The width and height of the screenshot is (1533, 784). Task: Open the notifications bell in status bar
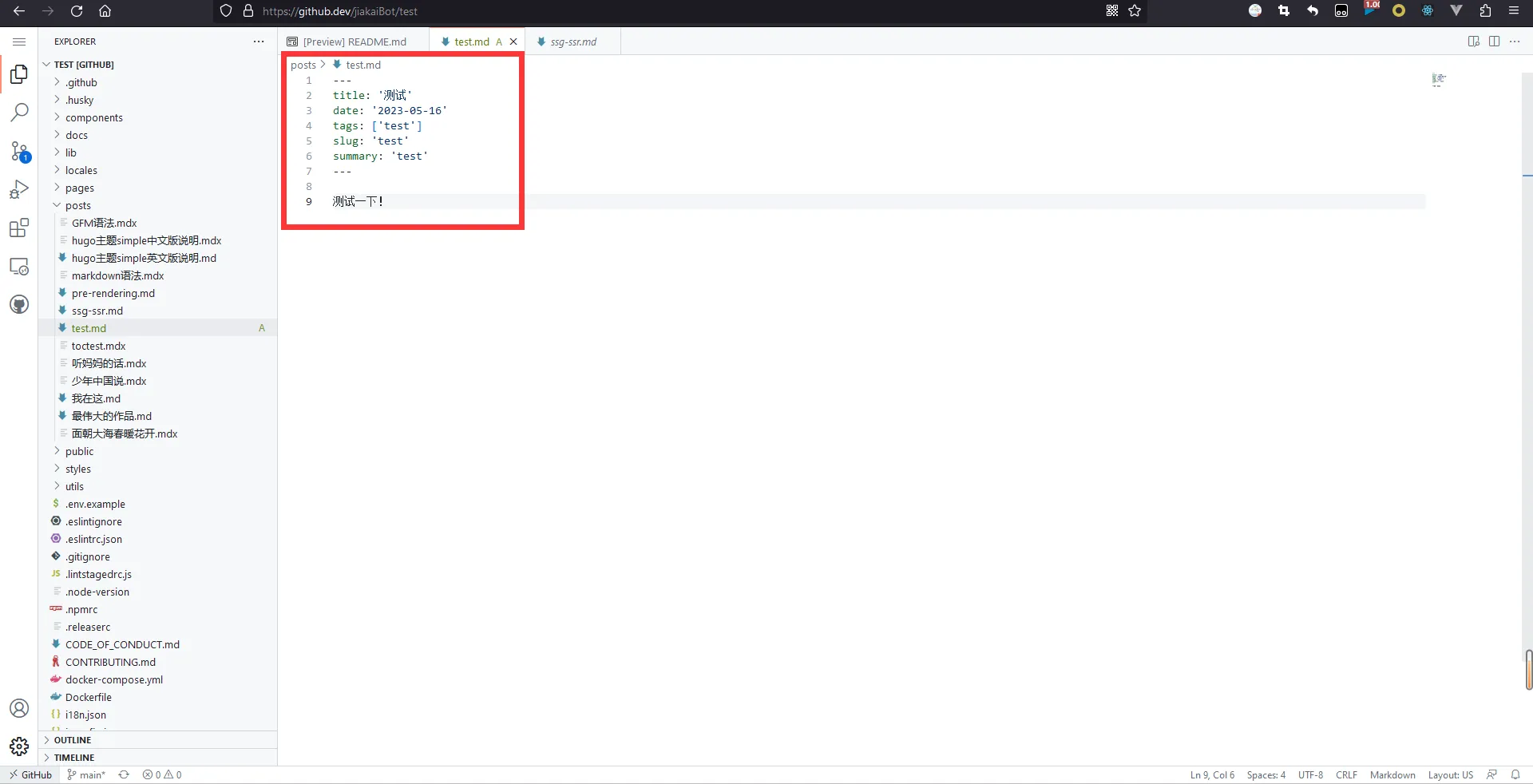(x=1515, y=774)
